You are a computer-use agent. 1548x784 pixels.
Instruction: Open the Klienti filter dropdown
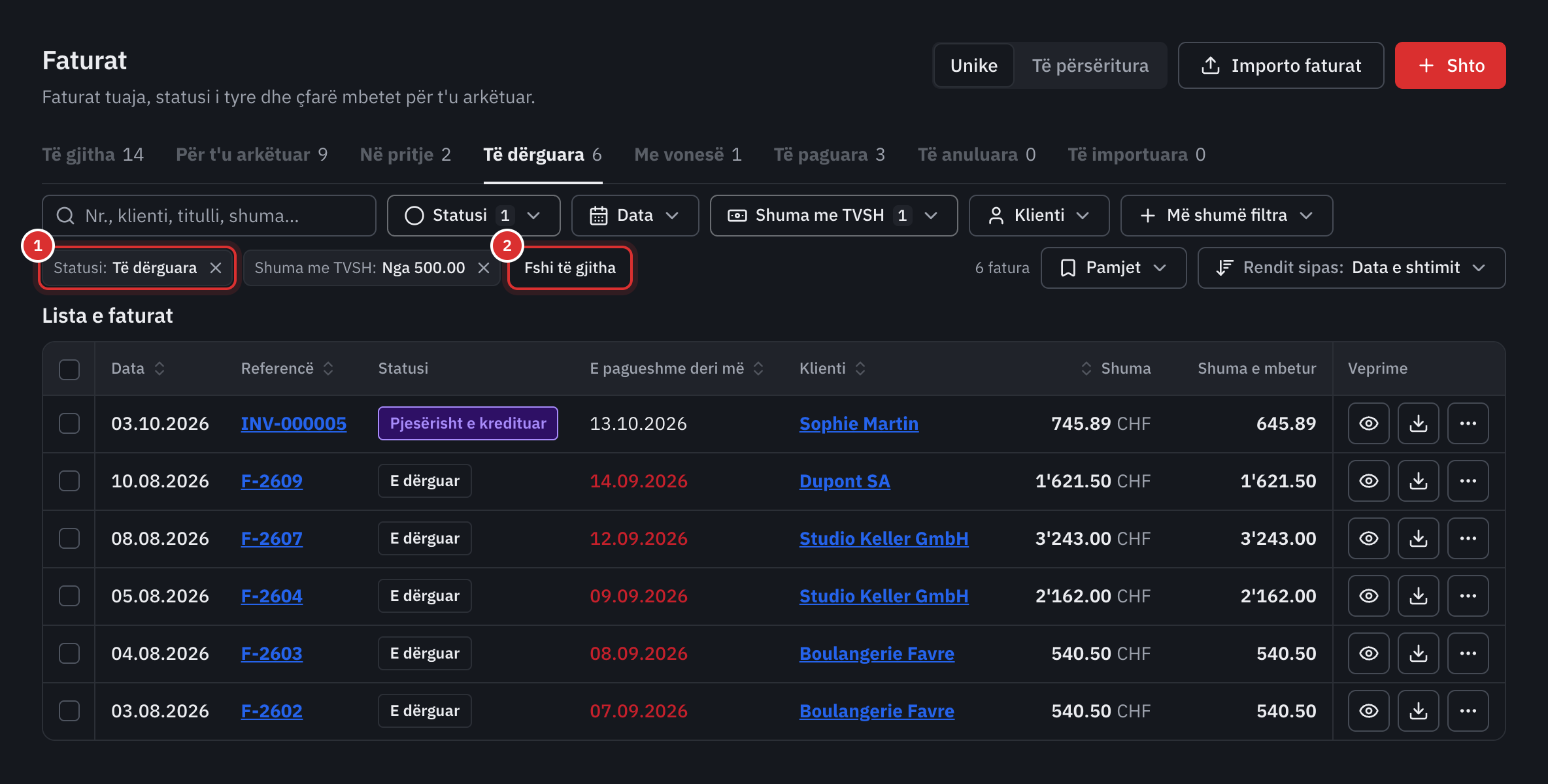click(x=1039, y=216)
